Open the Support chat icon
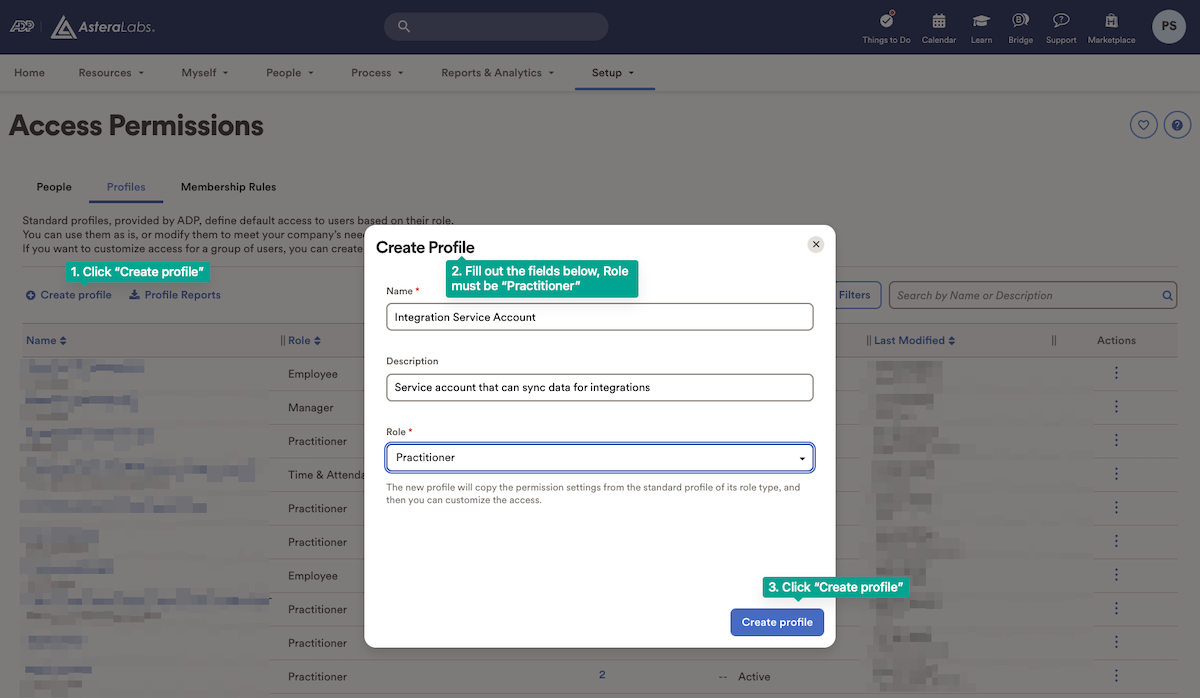Image resolution: width=1200 pixels, height=698 pixels. tap(1061, 22)
